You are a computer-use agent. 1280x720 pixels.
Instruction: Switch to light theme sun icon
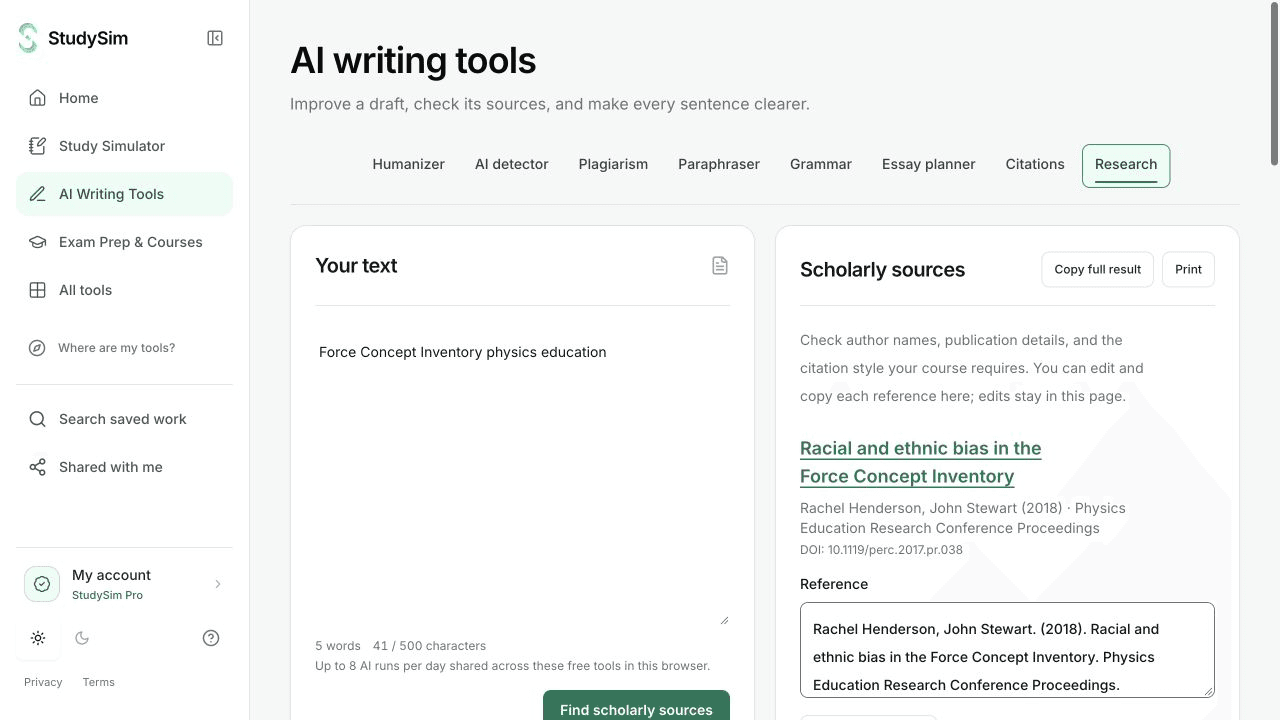click(x=38, y=638)
